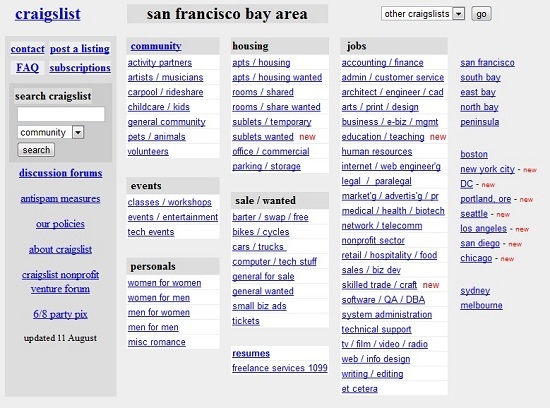Open the community section heading link
This screenshot has height=408, width=550.
pos(156,46)
